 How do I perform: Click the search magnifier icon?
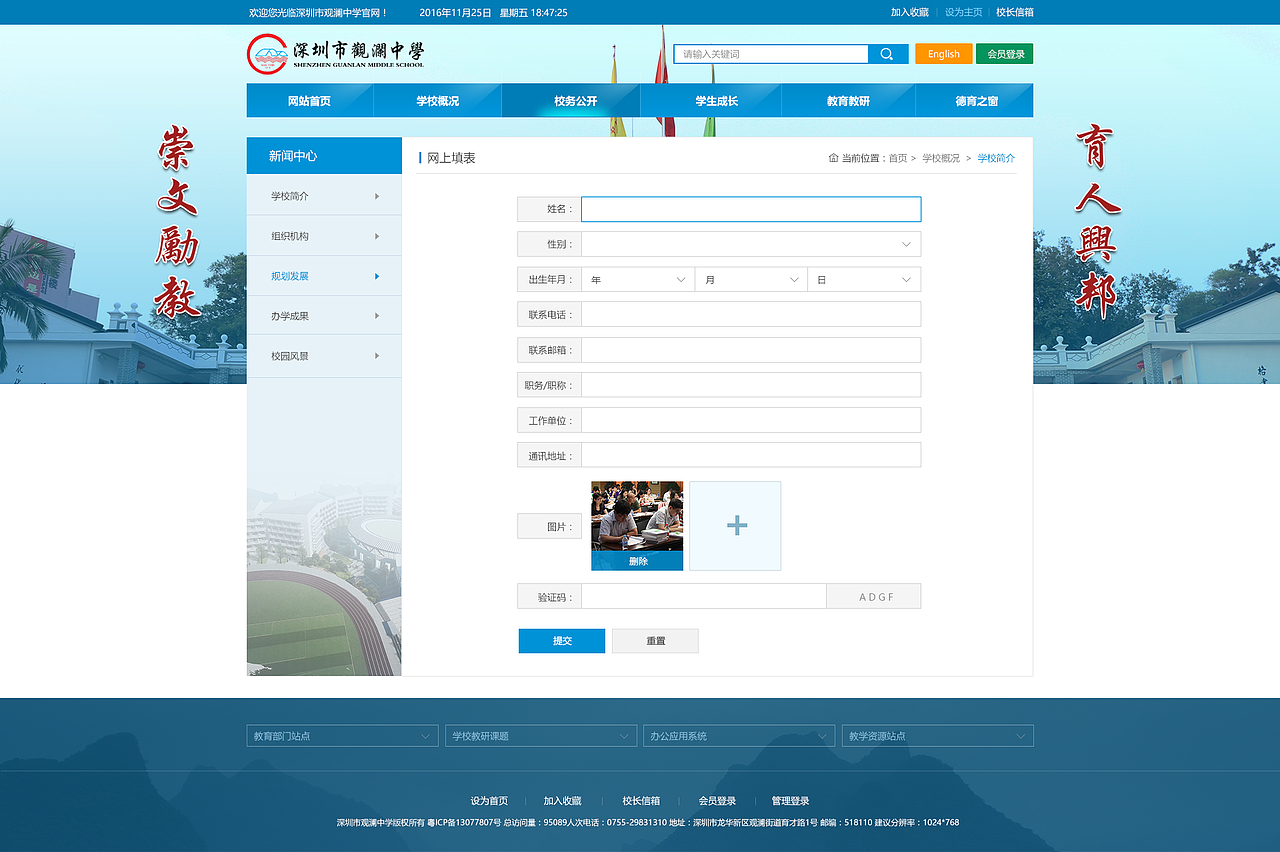point(887,53)
